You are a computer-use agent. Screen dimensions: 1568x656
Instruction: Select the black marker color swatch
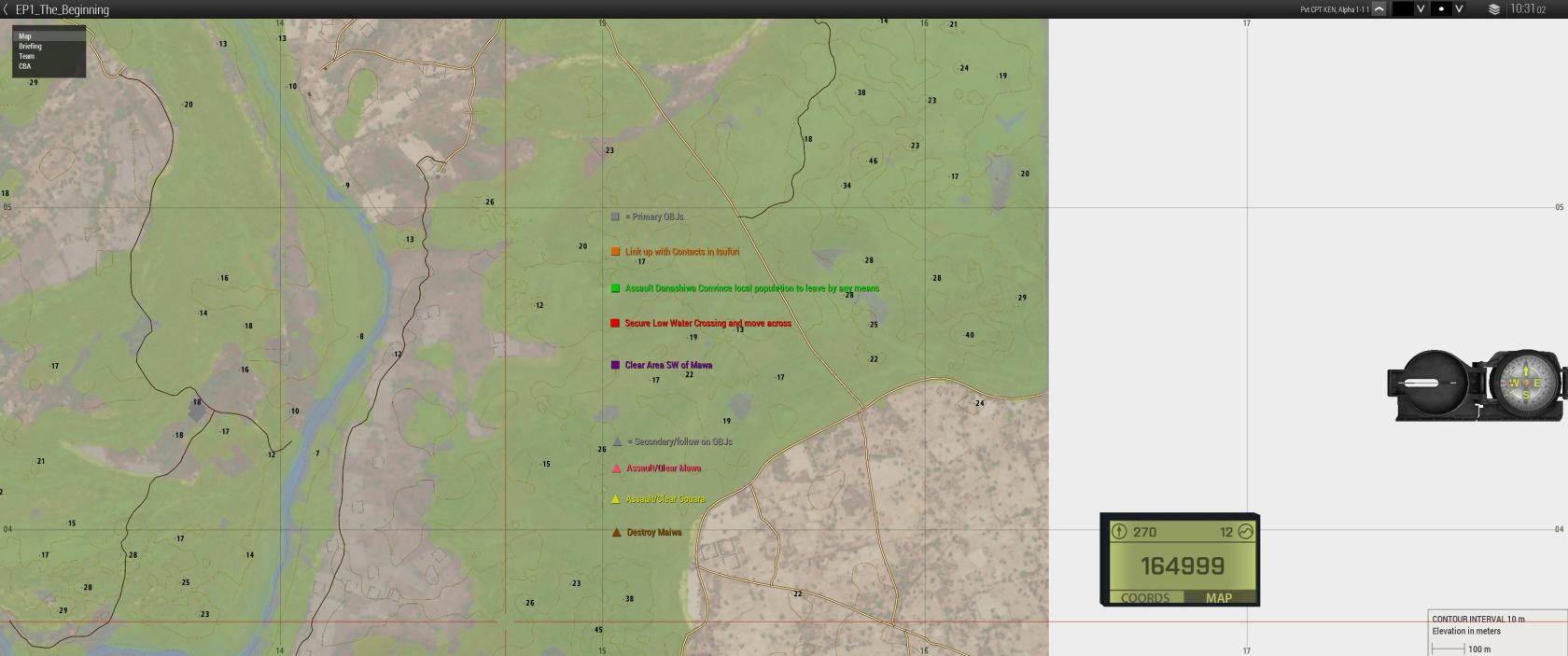(x=1403, y=9)
